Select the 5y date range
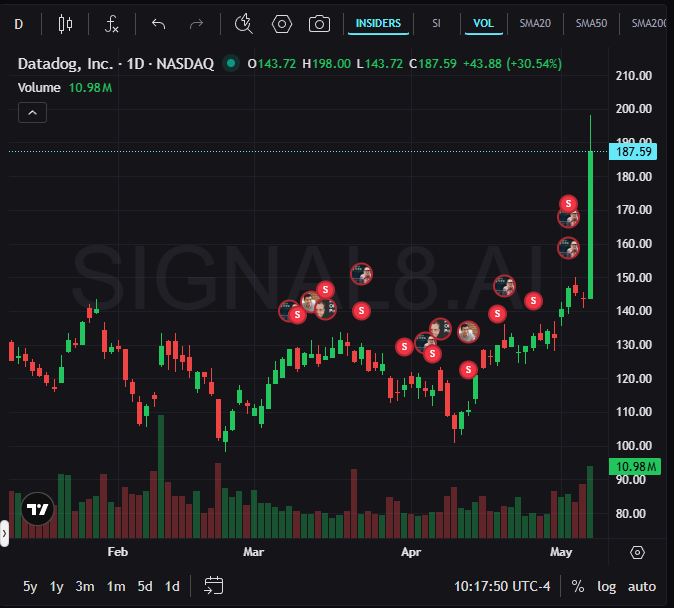The height and width of the screenshot is (608, 674). point(30,586)
